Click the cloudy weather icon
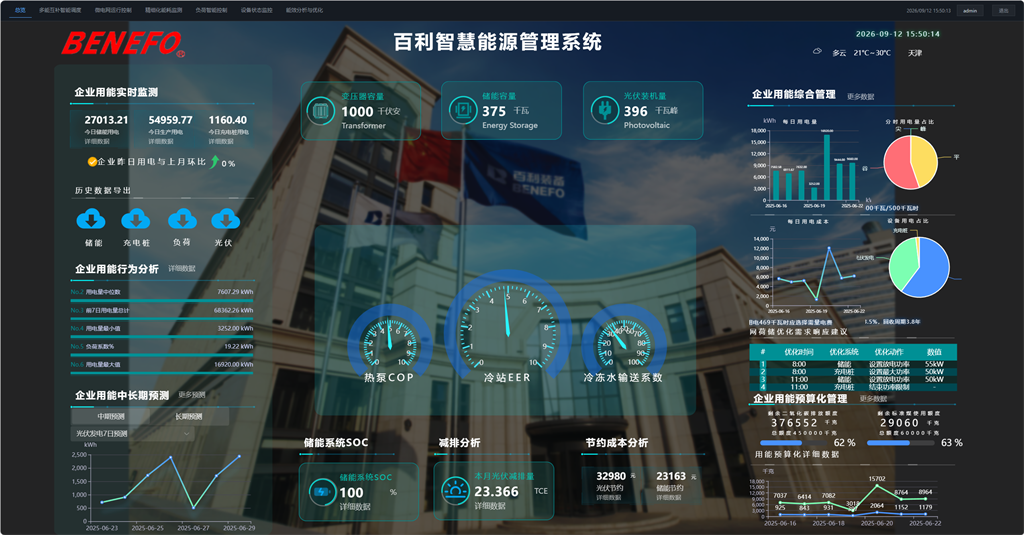This screenshot has height=535, width=1024. point(817,51)
